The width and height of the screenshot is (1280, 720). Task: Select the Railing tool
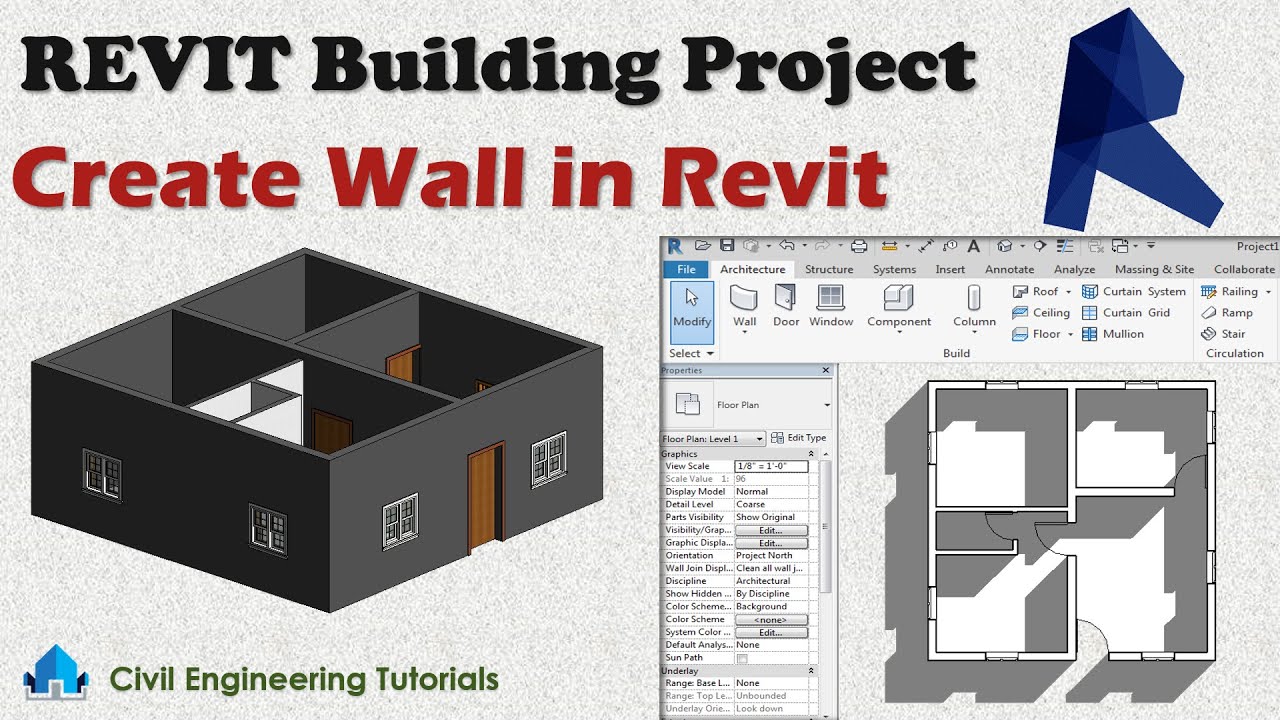(1230, 292)
